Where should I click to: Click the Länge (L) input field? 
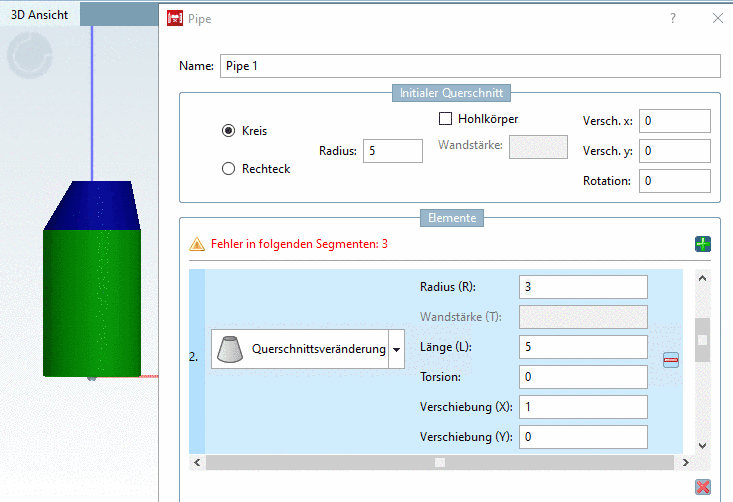(583, 346)
